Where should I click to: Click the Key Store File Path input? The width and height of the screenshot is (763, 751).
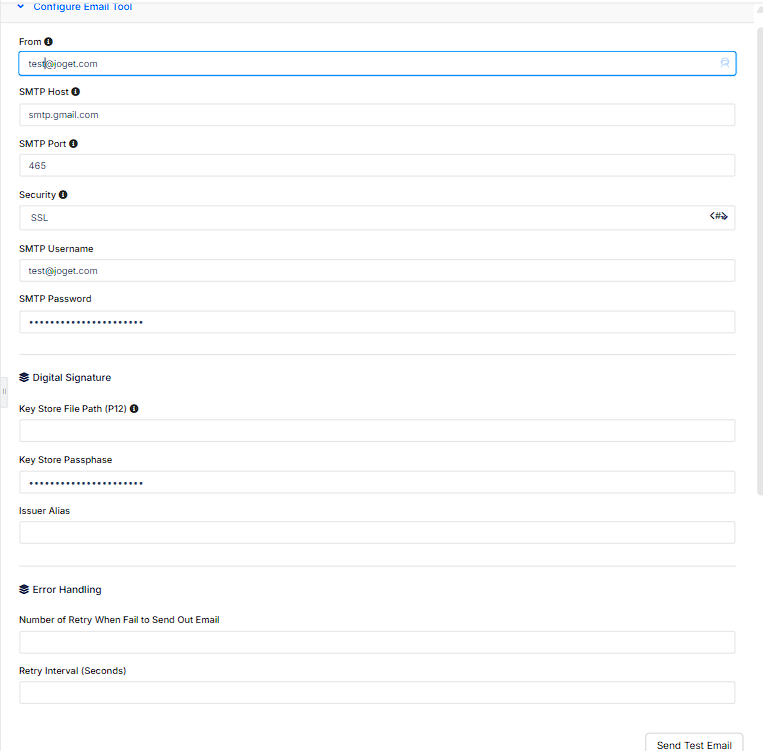click(x=377, y=431)
